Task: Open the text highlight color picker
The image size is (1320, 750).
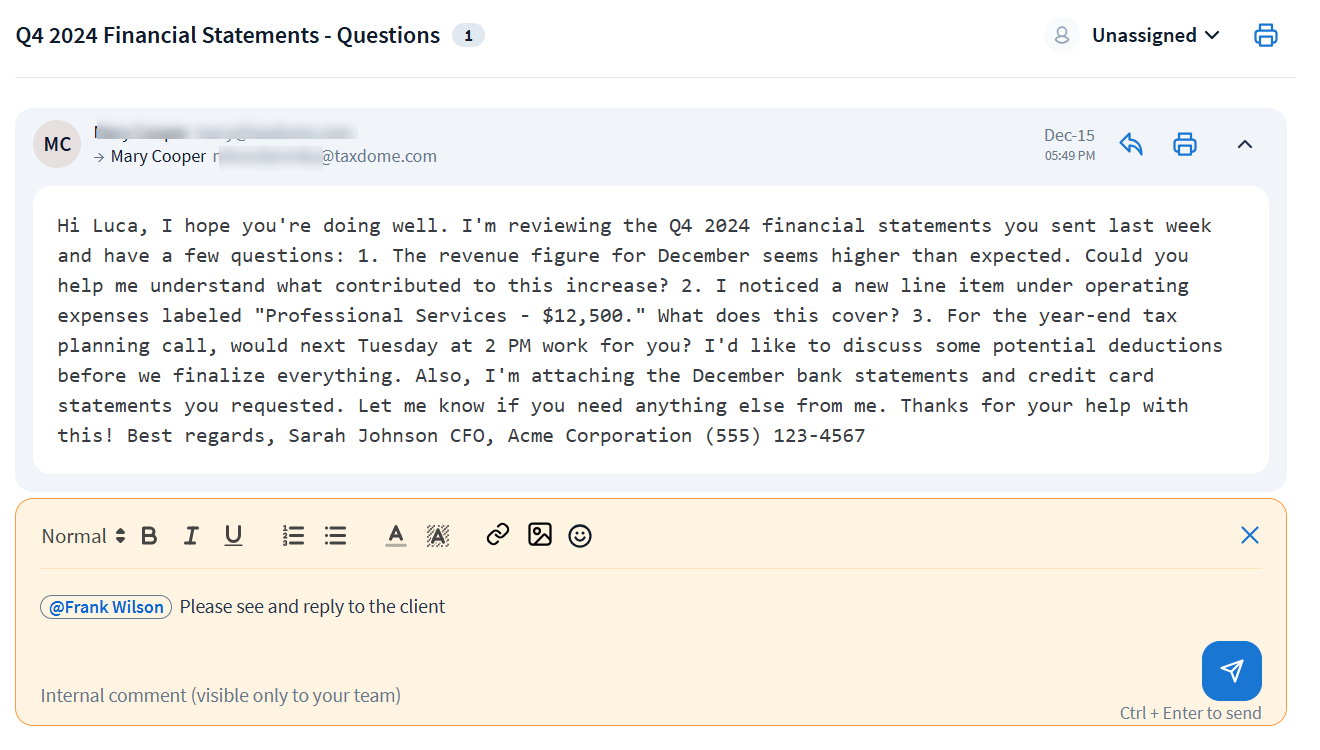Action: click(437, 536)
